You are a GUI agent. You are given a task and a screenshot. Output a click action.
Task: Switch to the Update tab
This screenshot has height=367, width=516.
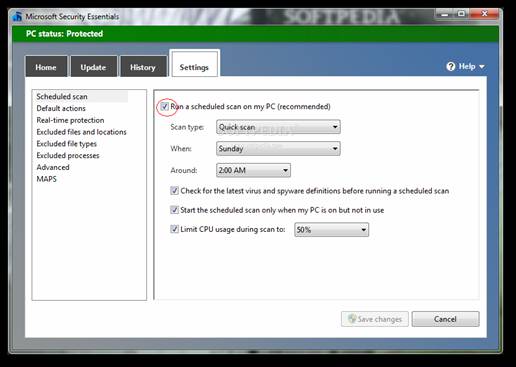94,66
